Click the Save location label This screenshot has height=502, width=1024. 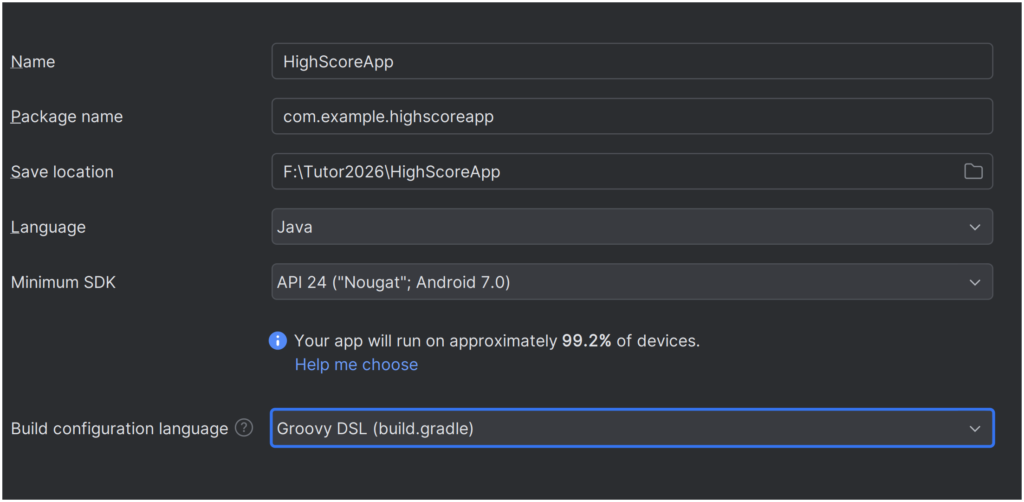(x=62, y=172)
